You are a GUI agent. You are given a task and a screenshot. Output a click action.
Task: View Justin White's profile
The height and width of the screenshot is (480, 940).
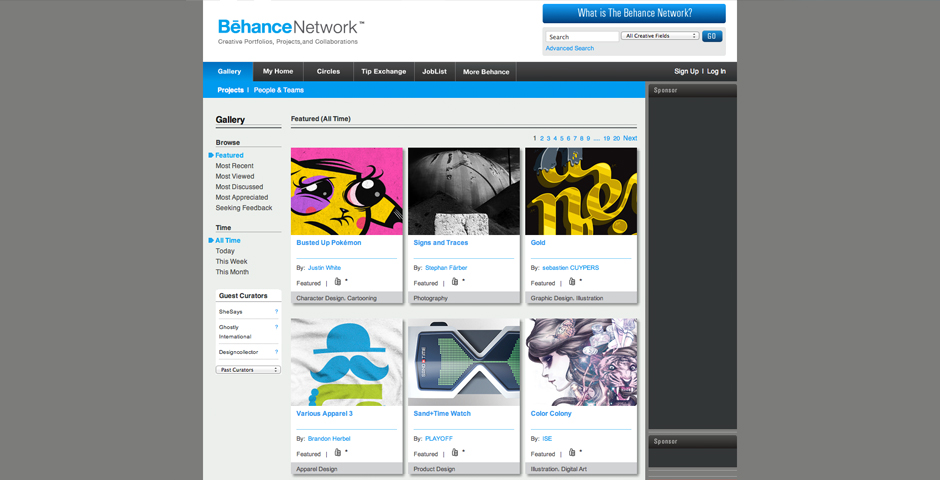(324, 268)
